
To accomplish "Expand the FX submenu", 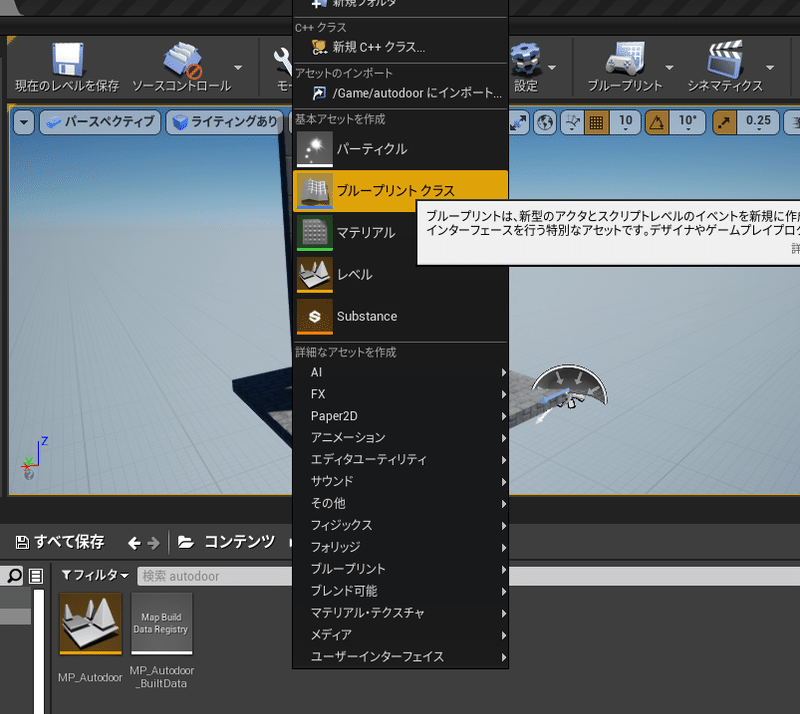I will (x=401, y=394).
